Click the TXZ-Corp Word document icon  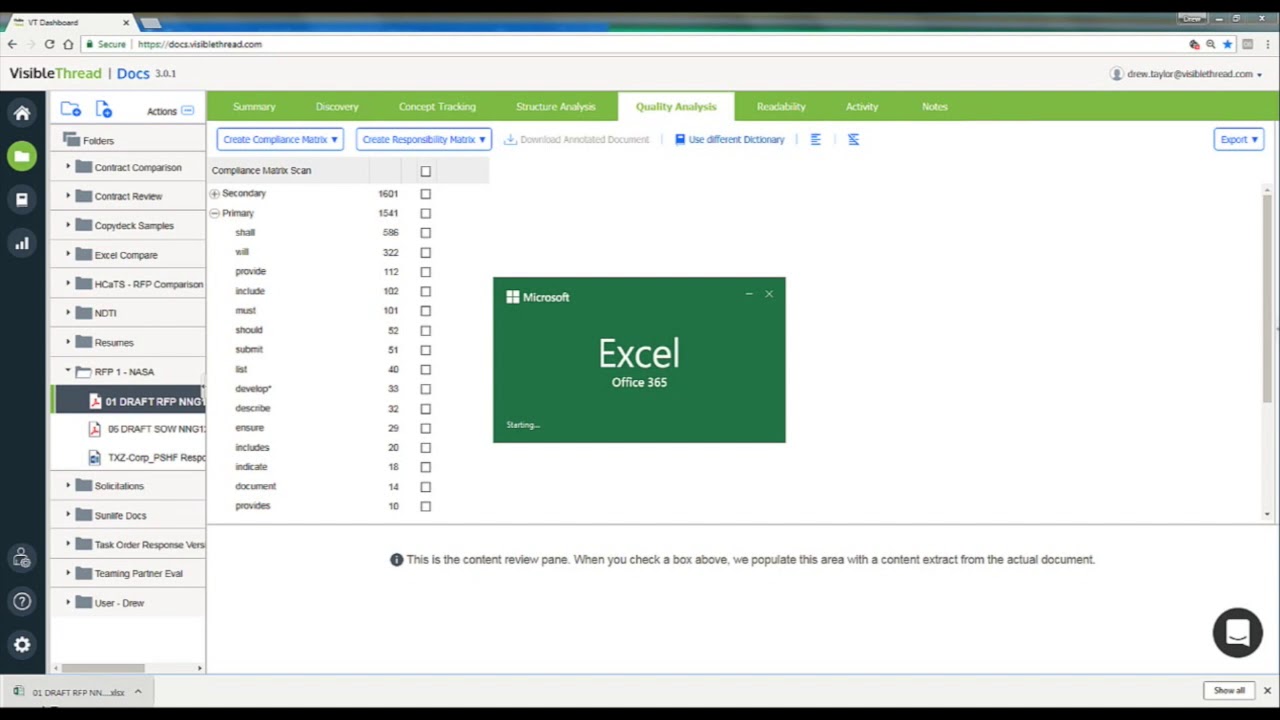95,457
